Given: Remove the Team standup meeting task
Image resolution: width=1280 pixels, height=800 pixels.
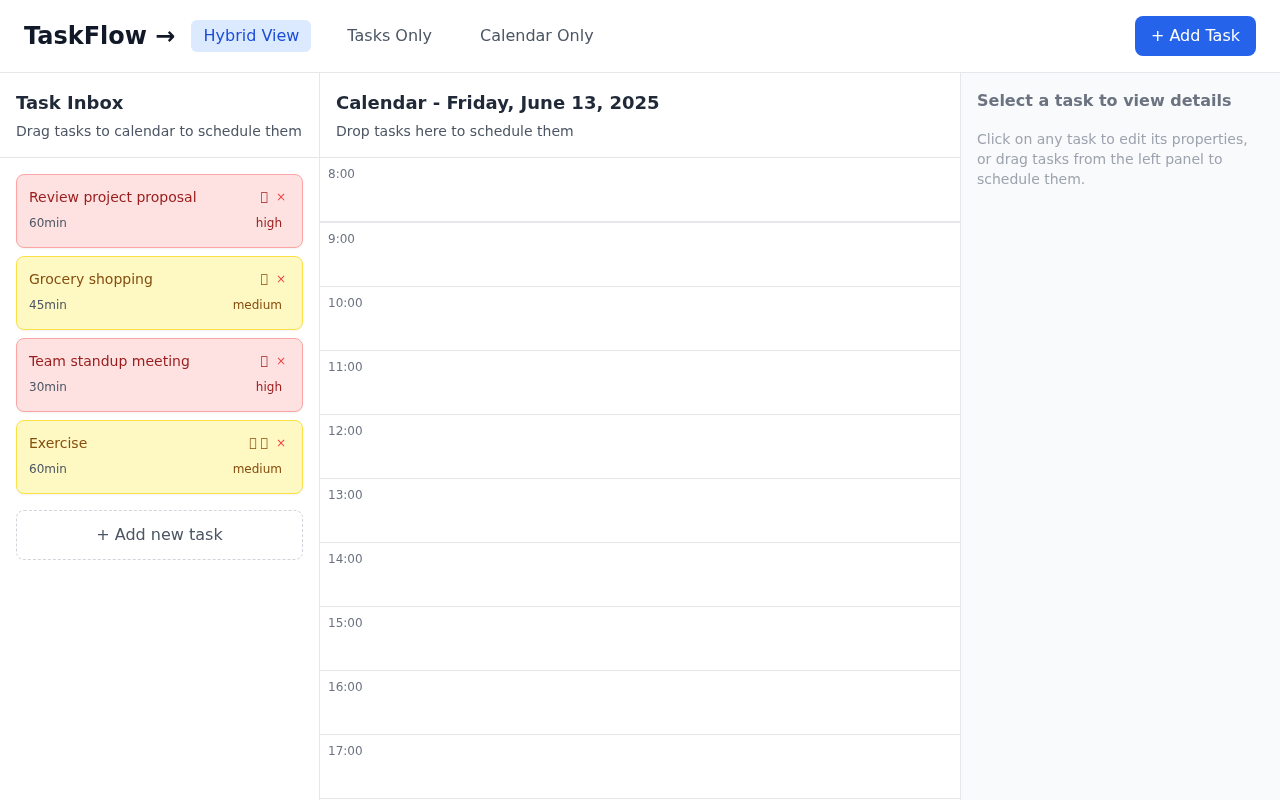Looking at the screenshot, I should pos(280,360).
